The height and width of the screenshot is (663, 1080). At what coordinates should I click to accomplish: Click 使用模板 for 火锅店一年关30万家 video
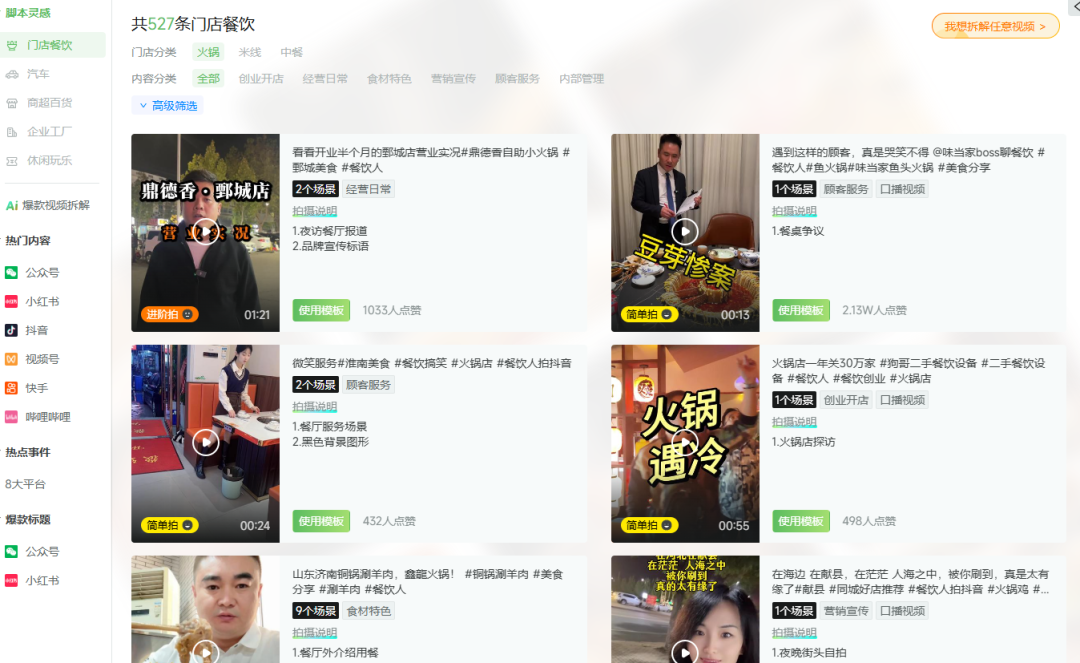coord(800,521)
